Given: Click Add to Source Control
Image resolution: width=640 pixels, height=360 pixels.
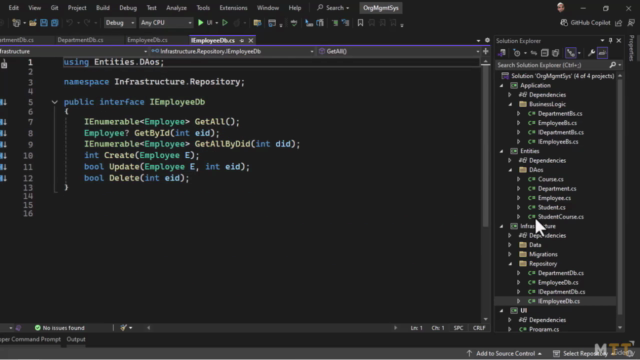Looking at the screenshot, I should point(505,353).
